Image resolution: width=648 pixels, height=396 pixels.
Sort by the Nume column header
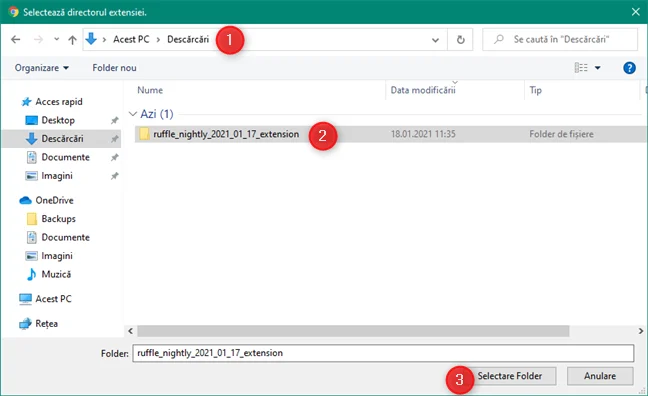150,90
